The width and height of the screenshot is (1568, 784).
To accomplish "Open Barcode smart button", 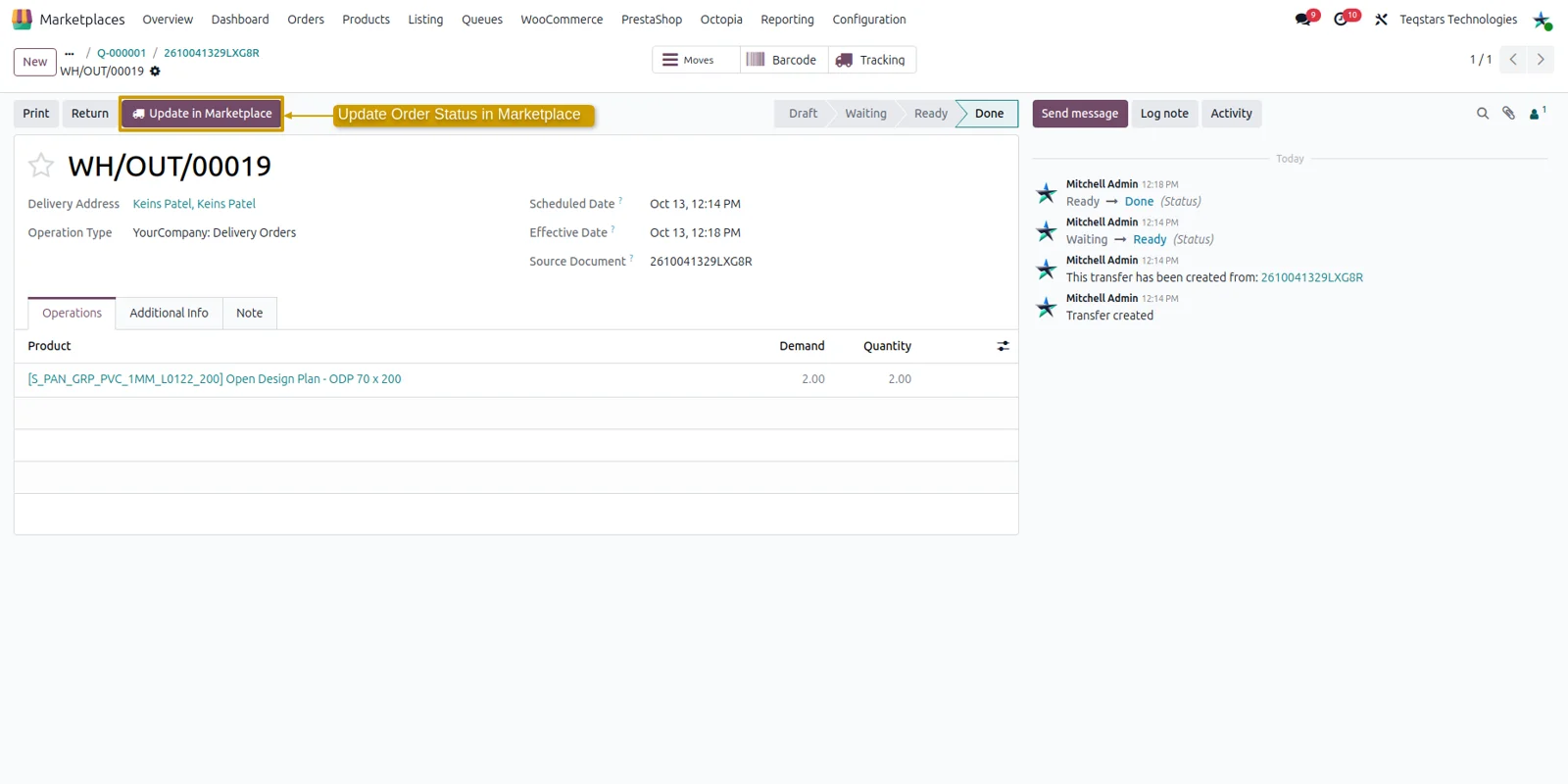I will (x=784, y=60).
